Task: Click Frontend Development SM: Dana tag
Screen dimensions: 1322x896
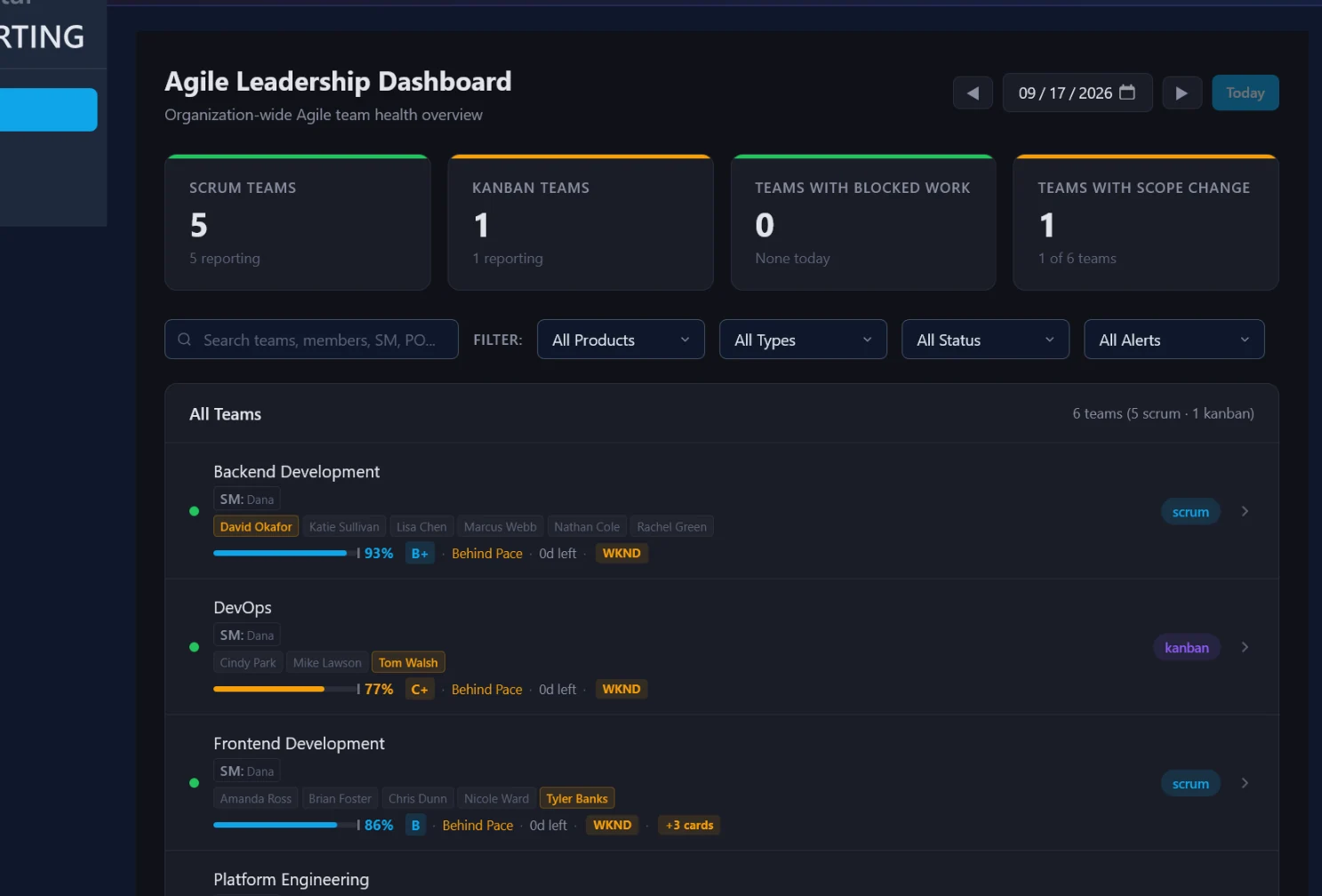Action: coord(247,772)
